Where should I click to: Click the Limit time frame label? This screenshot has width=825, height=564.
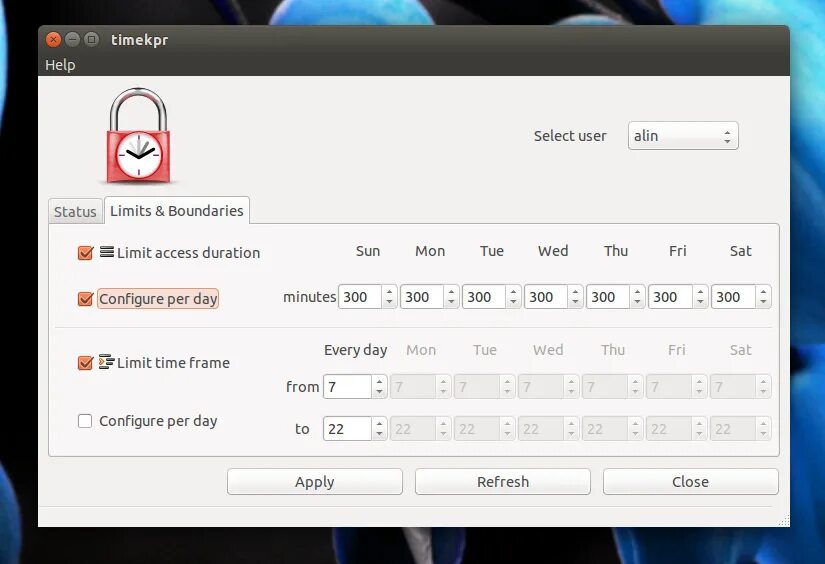click(x=173, y=363)
